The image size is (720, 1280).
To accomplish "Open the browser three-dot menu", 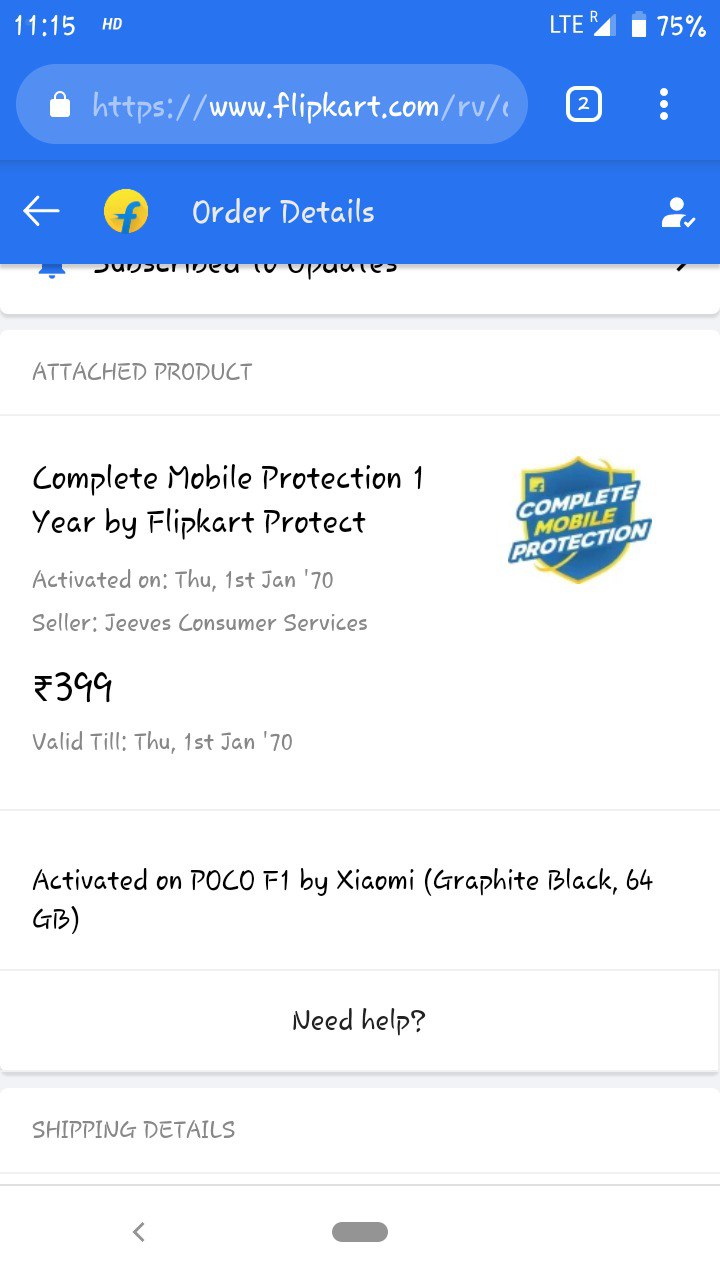I will coord(664,104).
